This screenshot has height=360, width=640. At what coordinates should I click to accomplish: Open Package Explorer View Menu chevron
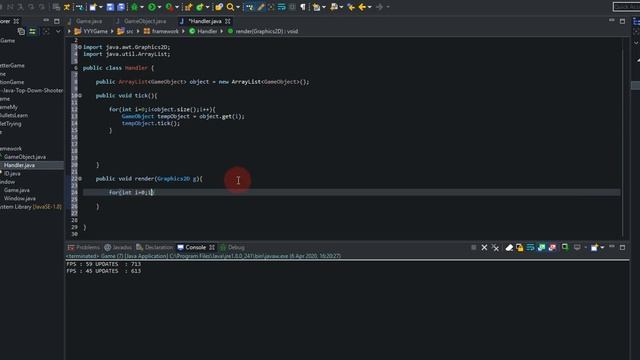point(58,31)
